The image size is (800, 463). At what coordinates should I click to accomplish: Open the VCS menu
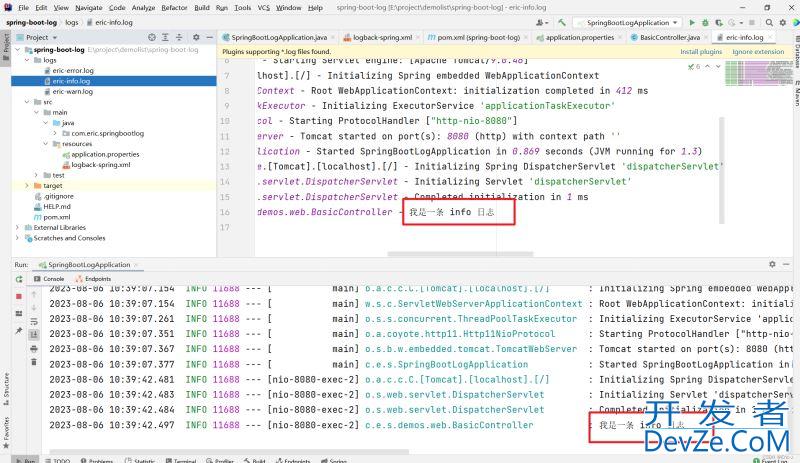(264, 8)
